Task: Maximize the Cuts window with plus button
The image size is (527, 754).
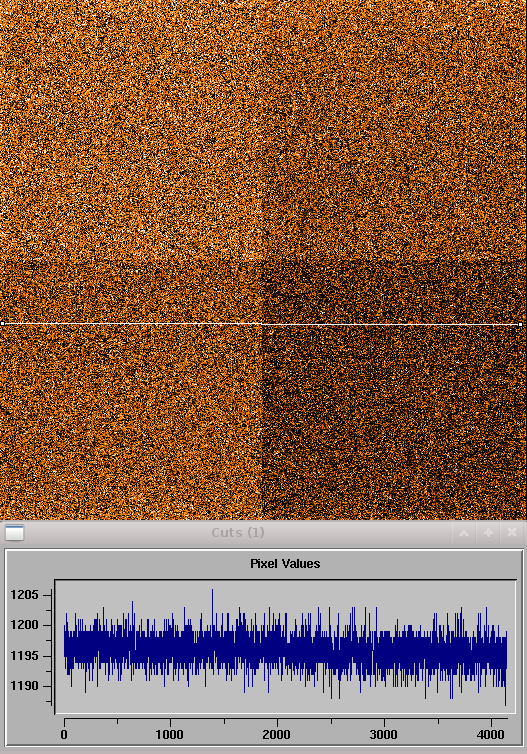Action: coord(488,533)
